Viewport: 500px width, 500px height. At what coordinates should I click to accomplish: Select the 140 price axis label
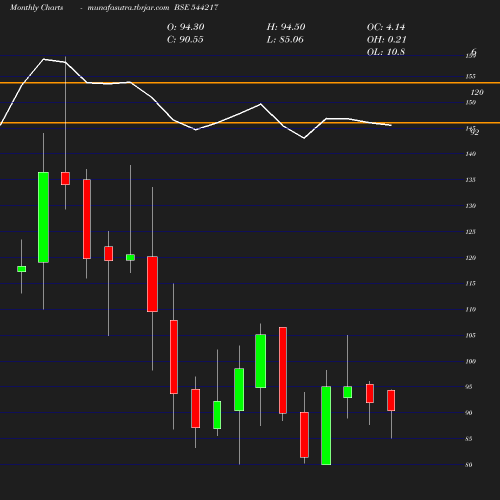[470, 154]
